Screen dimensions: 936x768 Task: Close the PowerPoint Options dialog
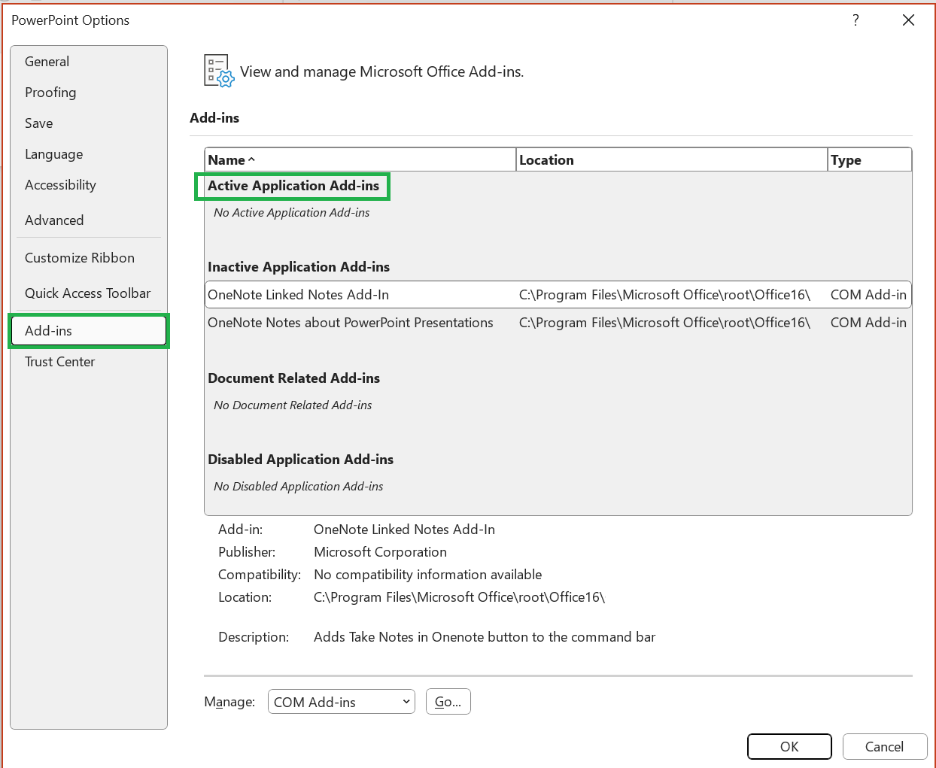(908, 20)
